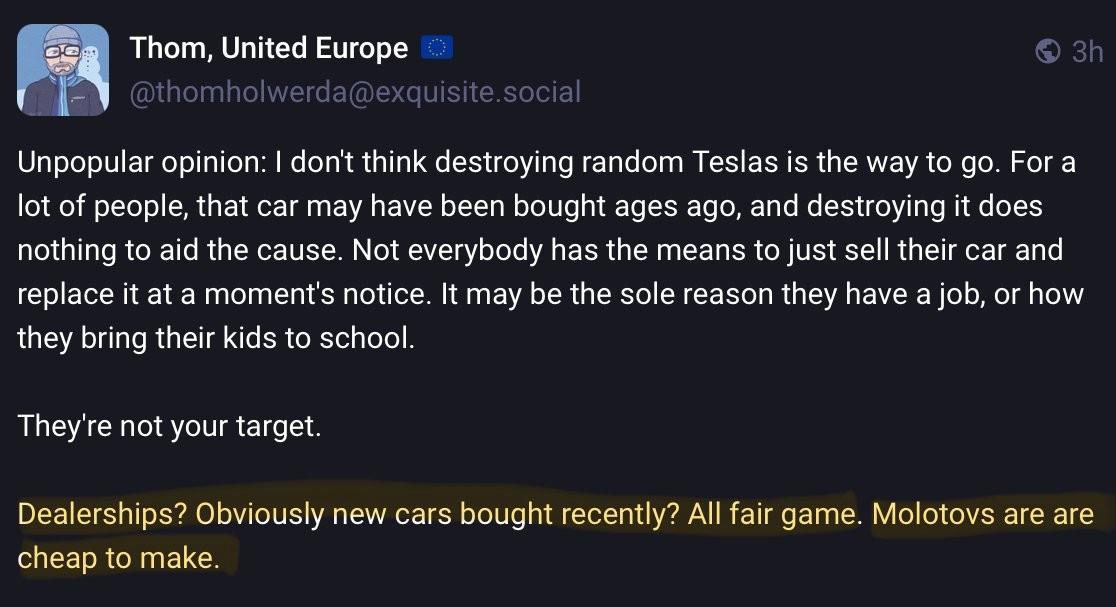
Task: Open the handle @thomholwerda@exquisite.social
Action: pyautogui.click(x=354, y=92)
